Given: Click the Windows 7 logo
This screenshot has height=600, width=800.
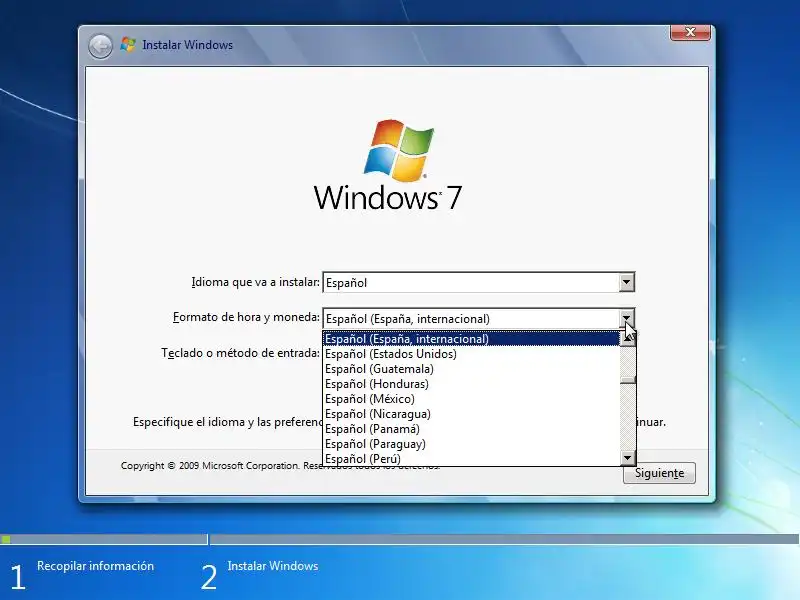Looking at the screenshot, I should [389, 166].
